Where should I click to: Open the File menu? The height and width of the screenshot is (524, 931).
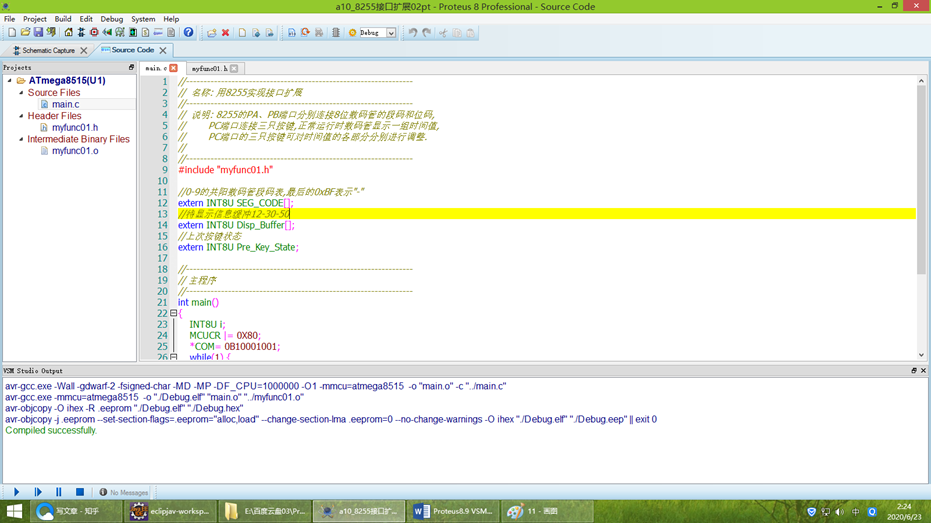10,19
